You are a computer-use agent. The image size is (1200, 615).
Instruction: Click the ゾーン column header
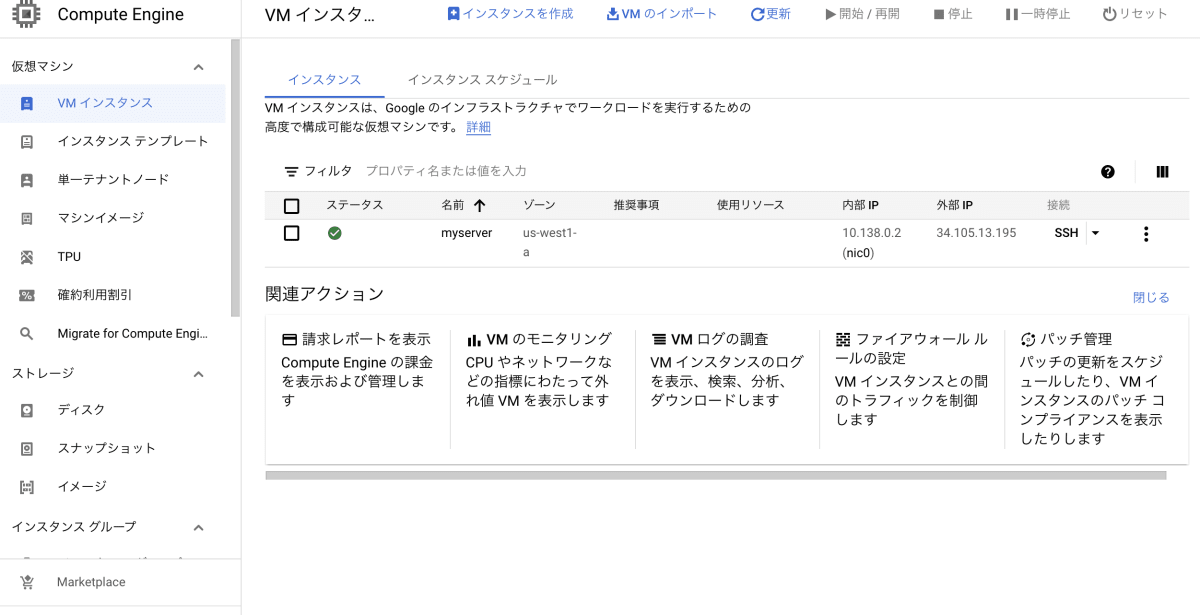click(x=539, y=205)
